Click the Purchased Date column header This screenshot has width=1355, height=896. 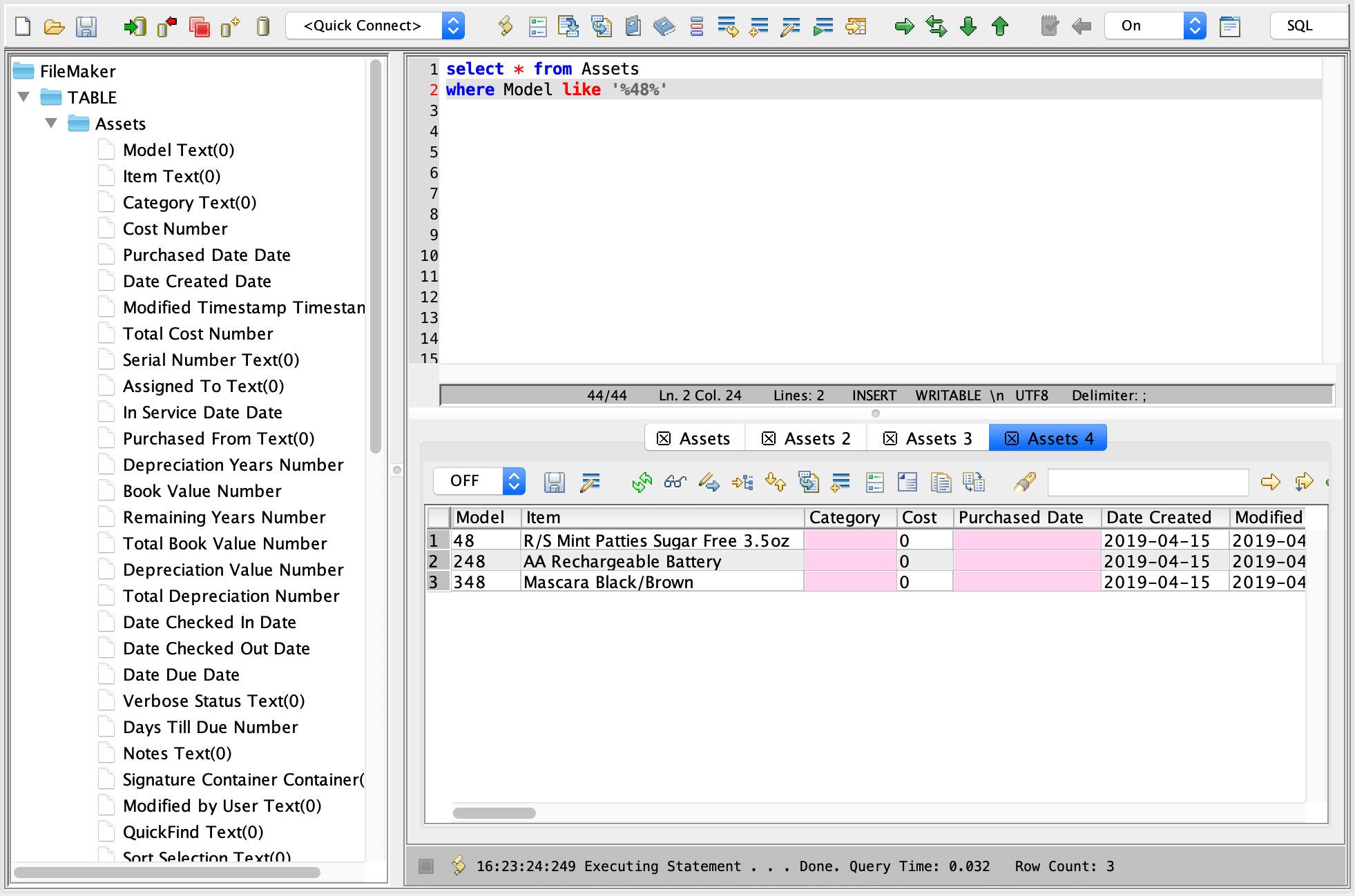click(x=1027, y=518)
